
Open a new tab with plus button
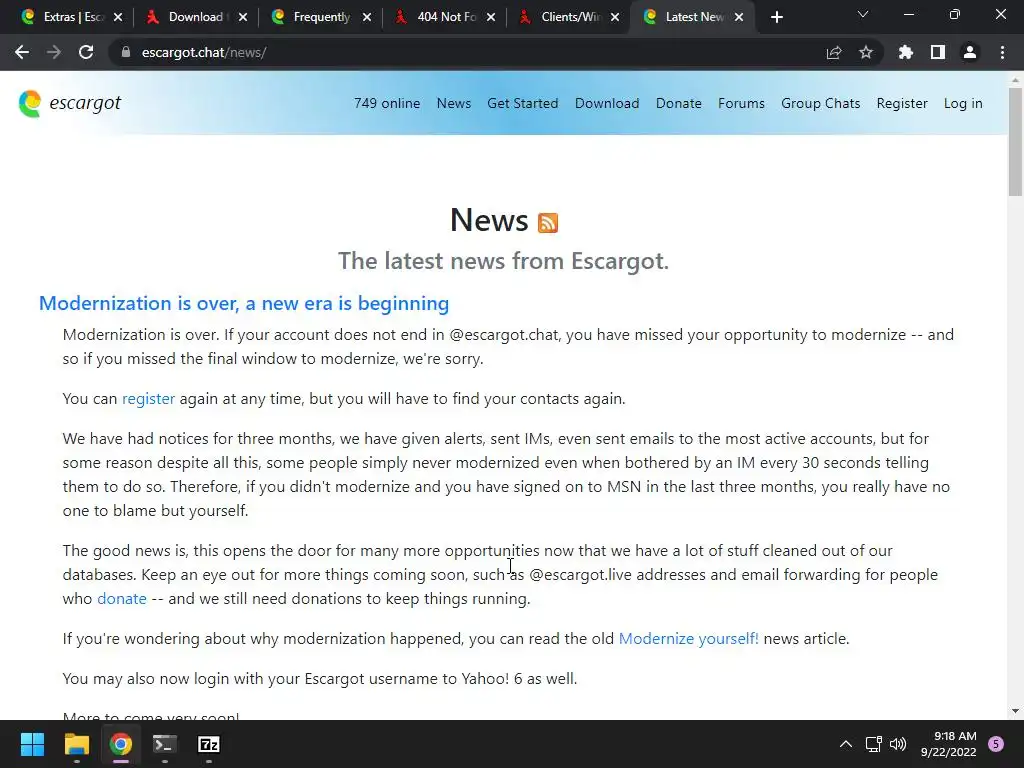pos(776,17)
